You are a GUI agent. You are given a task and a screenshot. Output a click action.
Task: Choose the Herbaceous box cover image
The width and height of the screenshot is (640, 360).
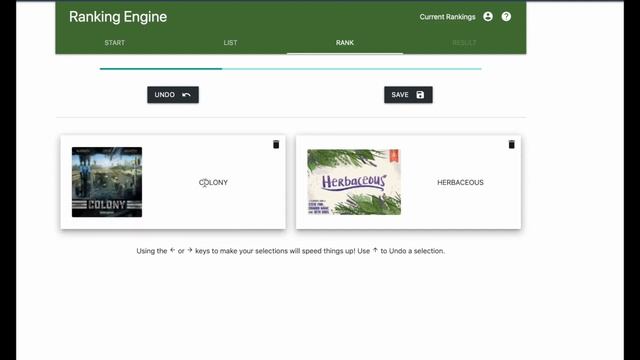[354, 182]
